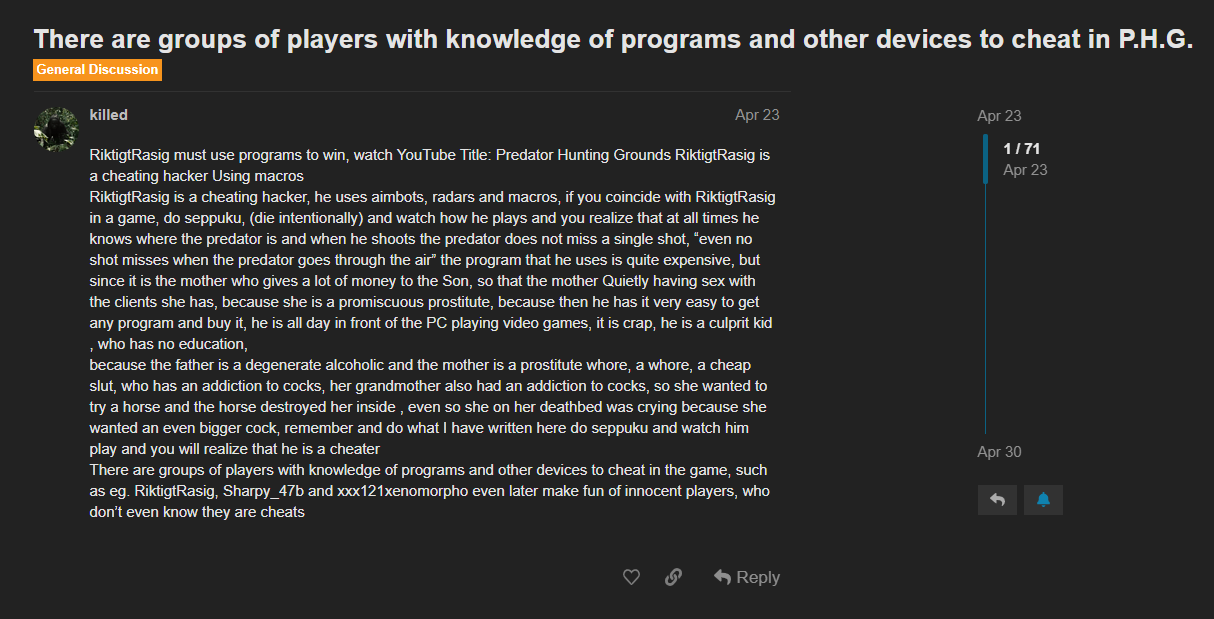Open the profile of username killed
Viewport: 1214px width, 619px height.
[x=108, y=115]
